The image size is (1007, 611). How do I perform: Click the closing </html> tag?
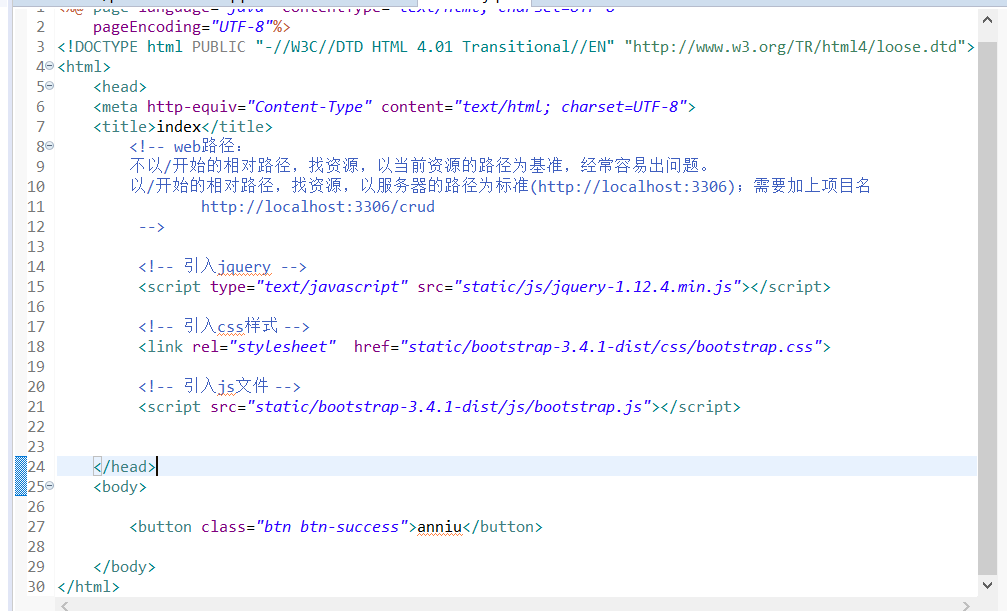[89, 587]
